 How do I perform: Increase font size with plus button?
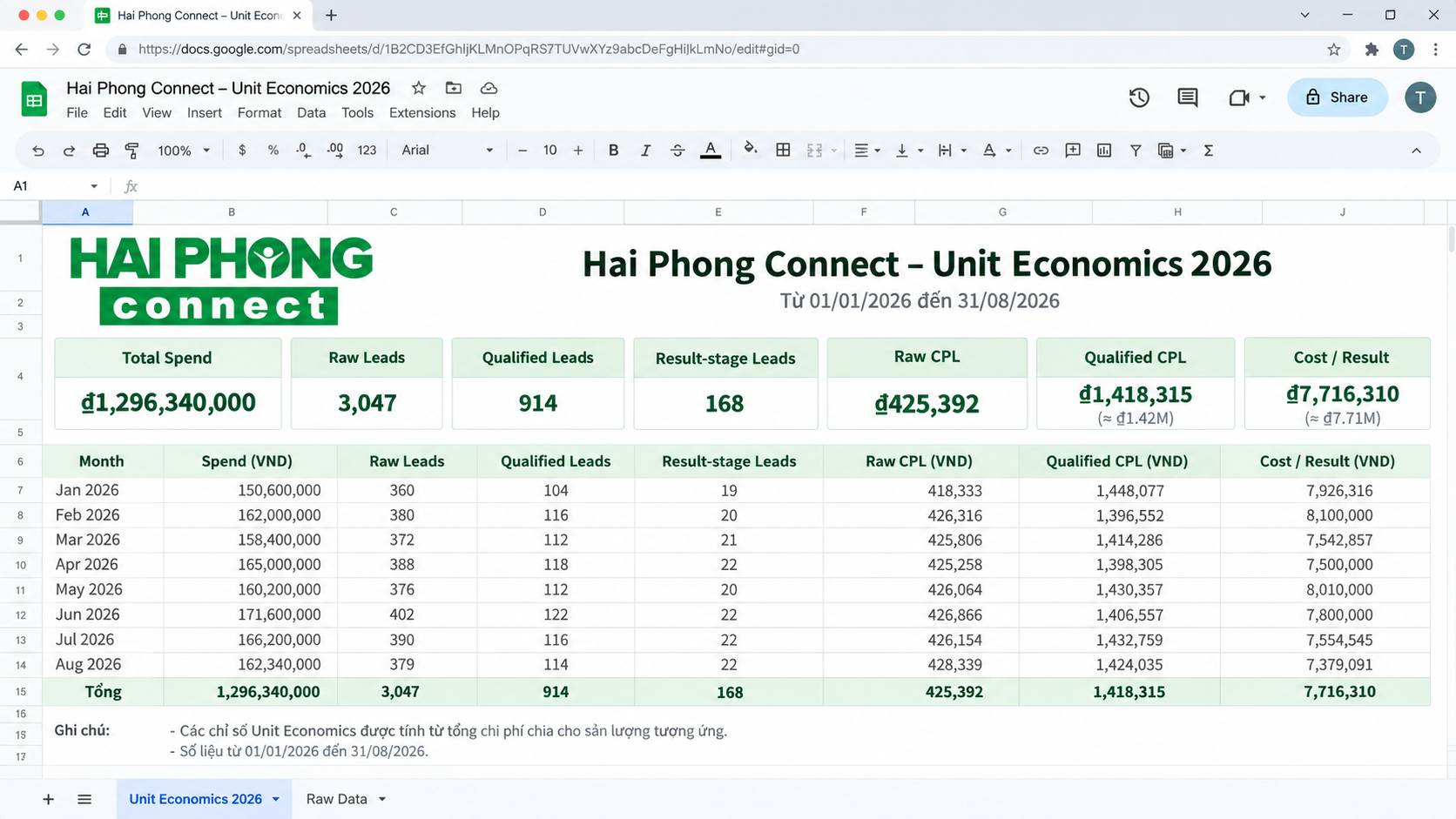coord(578,151)
